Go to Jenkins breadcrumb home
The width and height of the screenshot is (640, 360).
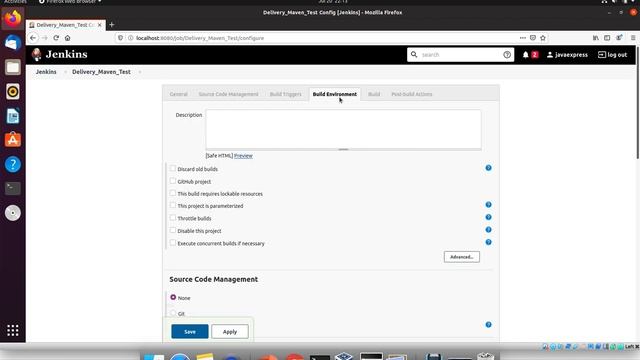pyautogui.click(x=46, y=72)
